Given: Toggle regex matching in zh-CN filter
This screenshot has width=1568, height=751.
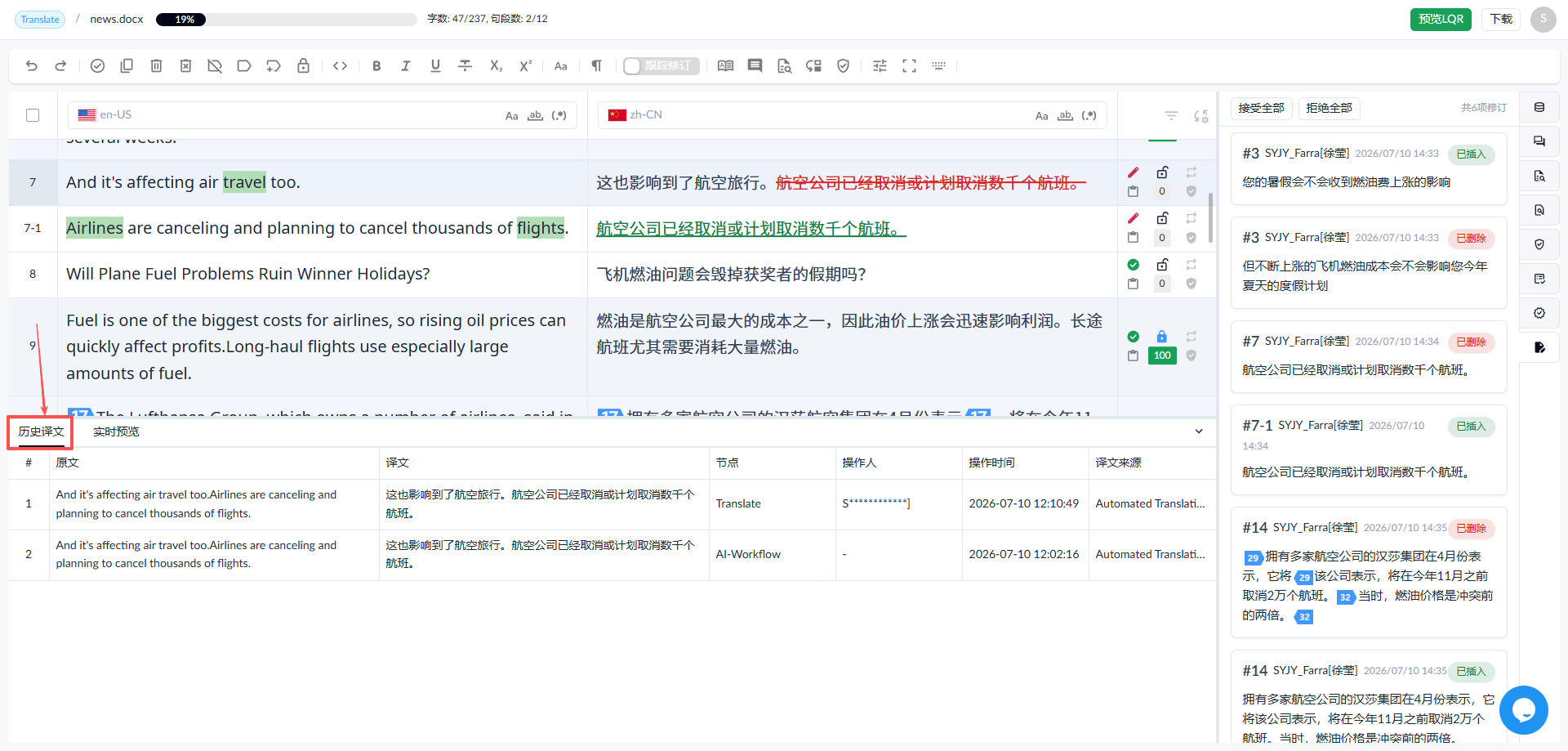Looking at the screenshot, I should (1089, 116).
